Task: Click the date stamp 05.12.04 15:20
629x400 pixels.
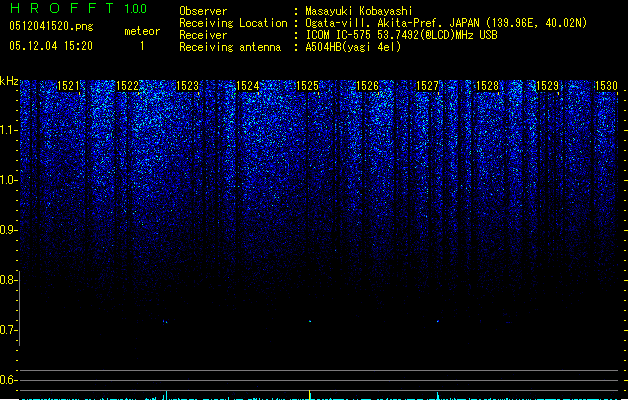Action: pos(51,46)
